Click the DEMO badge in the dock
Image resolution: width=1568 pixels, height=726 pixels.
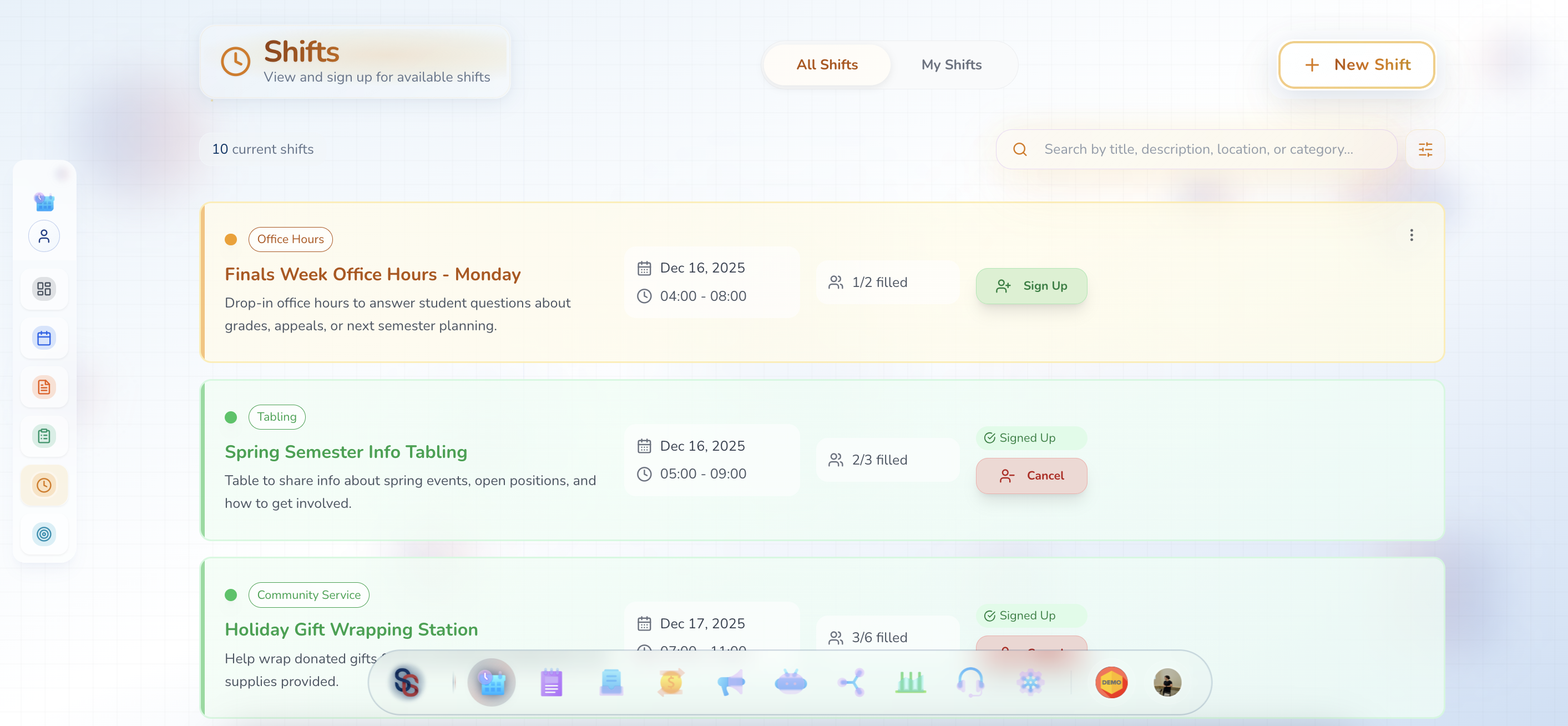(1111, 682)
